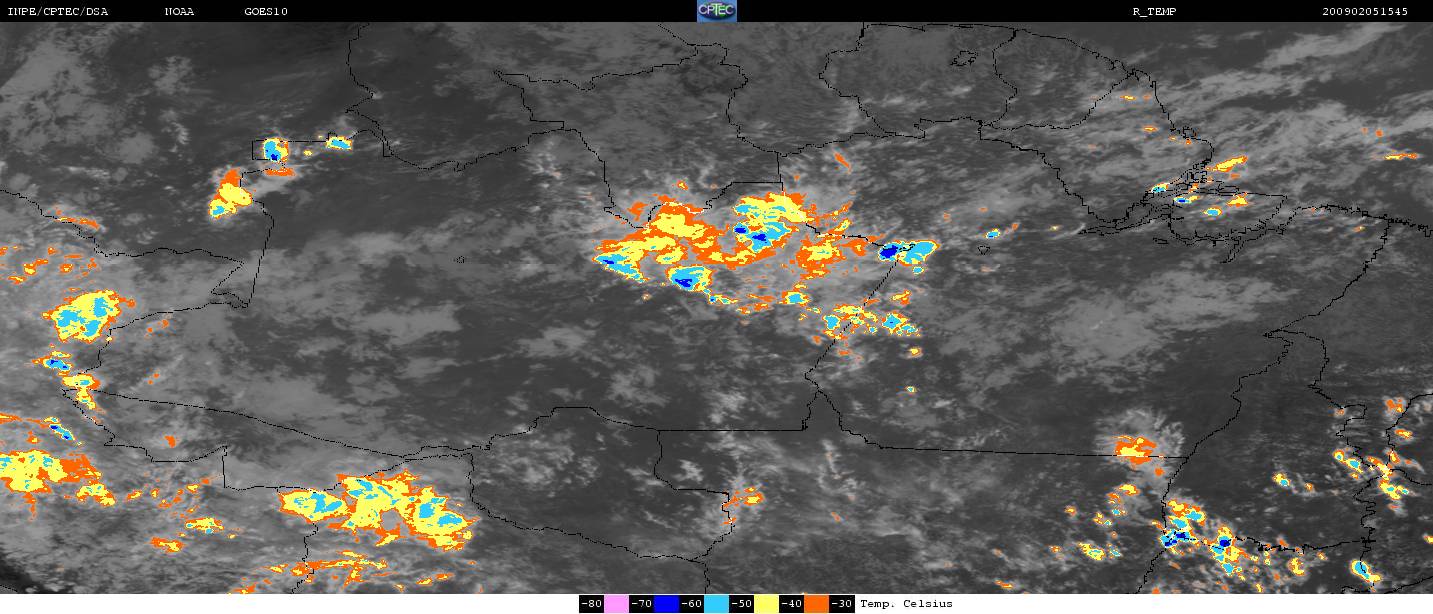
Task: Click the -80 legend value
Action: pyautogui.click(x=591, y=604)
